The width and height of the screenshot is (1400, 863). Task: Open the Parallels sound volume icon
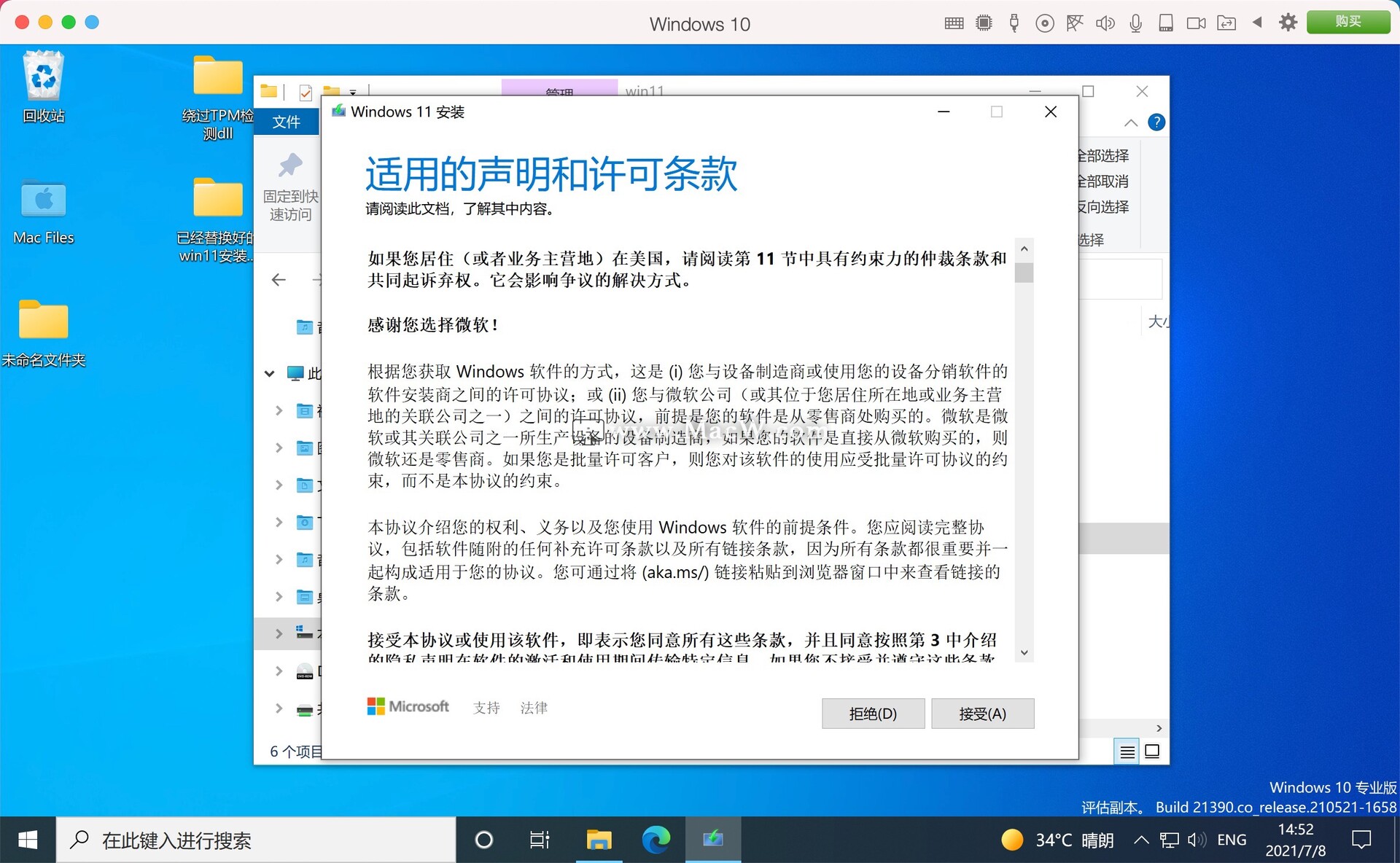1105,23
